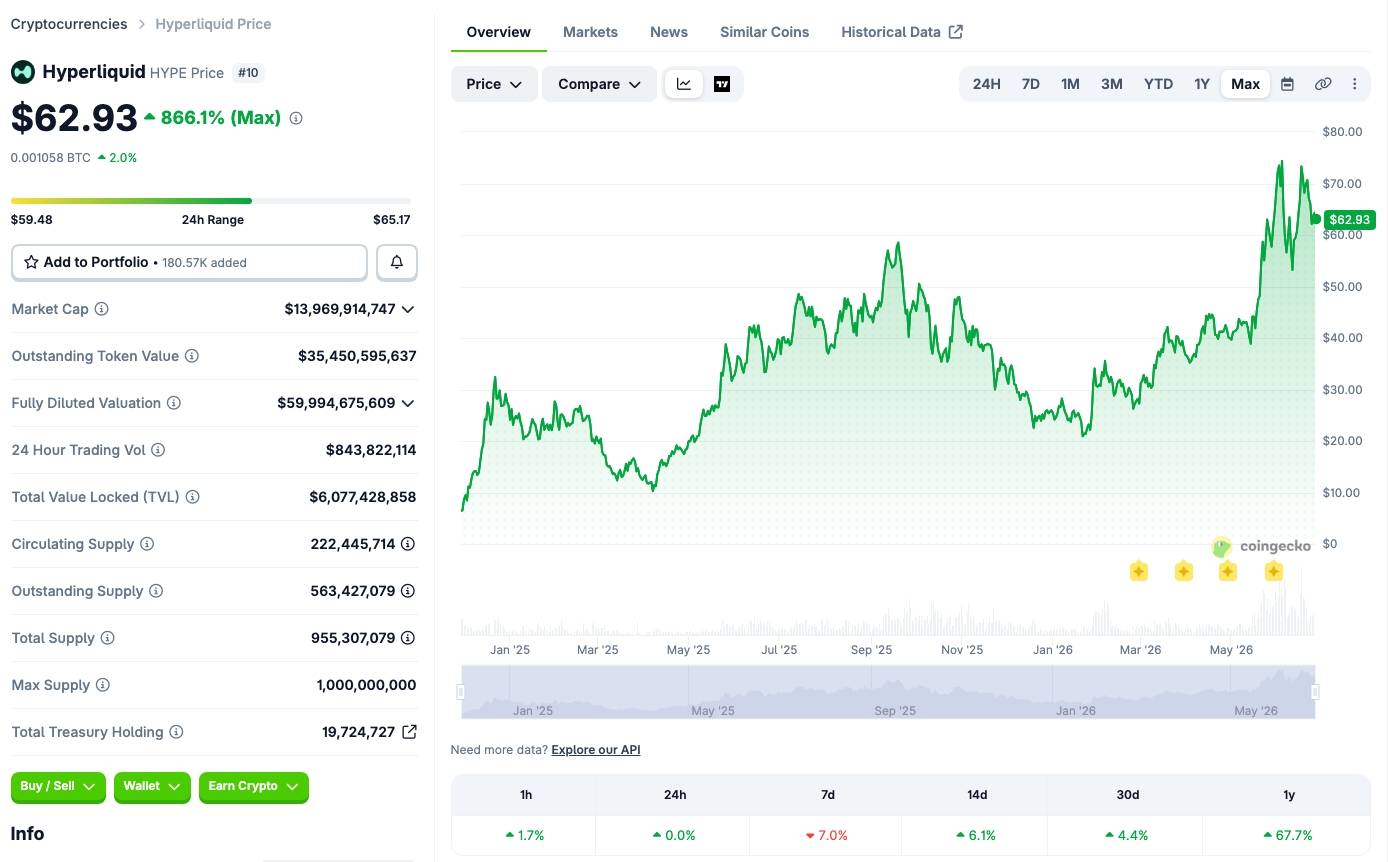Click the right navigator range handle
This screenshot has width=1388, height=862.
(1315, 692)
